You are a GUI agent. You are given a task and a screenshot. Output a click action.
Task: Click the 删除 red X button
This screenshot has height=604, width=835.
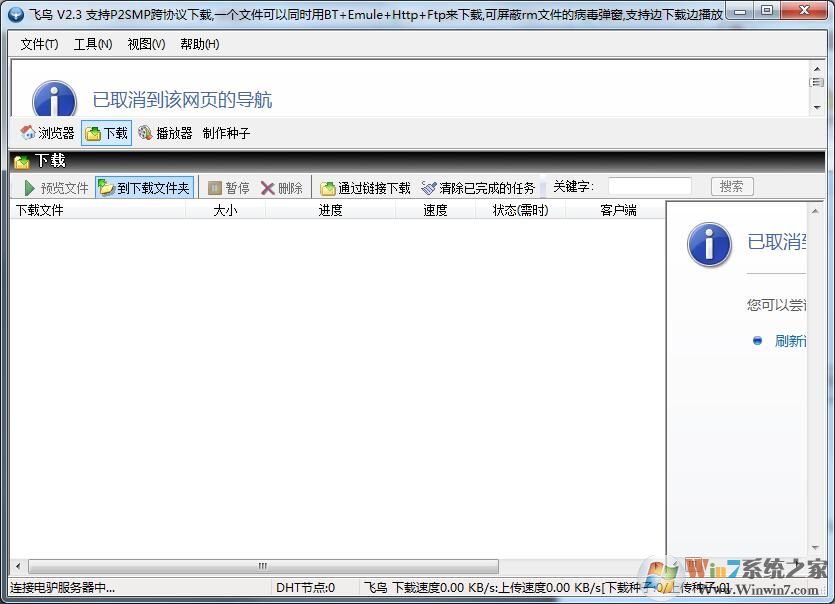281,187
